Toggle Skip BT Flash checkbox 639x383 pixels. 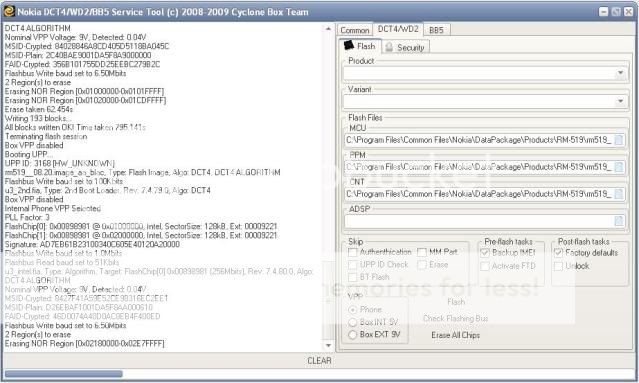(353, 277)
